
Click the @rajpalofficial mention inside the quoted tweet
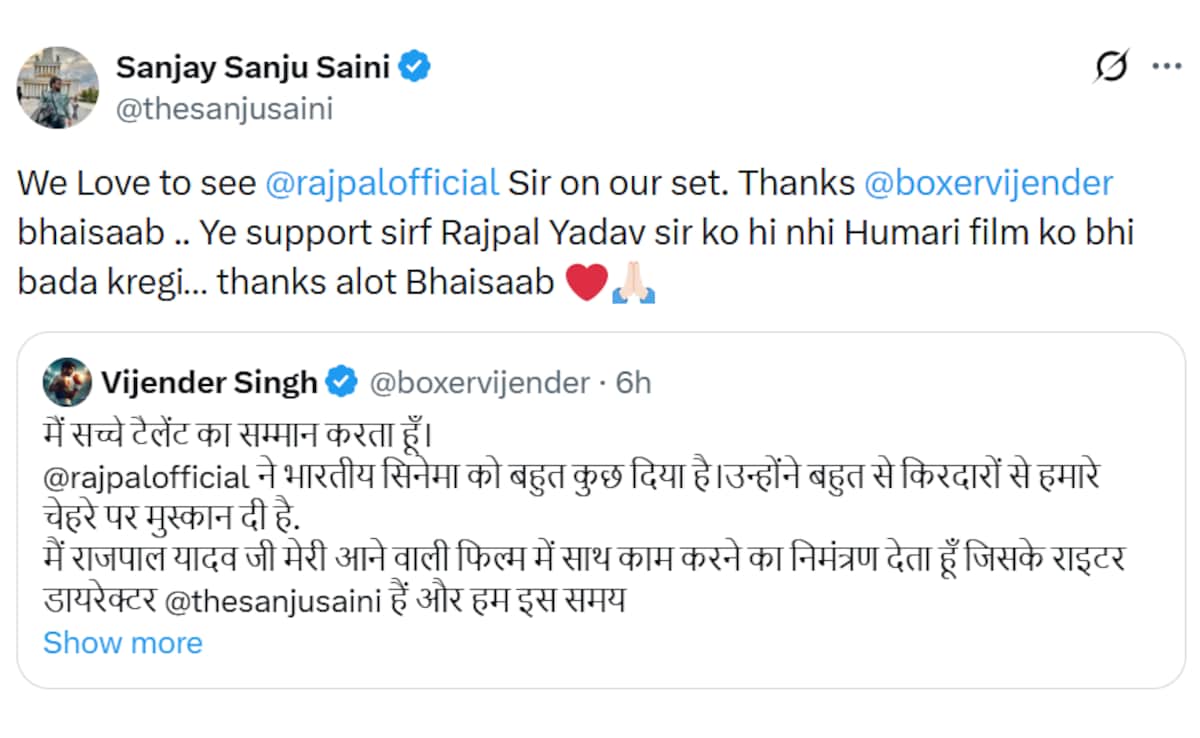[145, 477]
